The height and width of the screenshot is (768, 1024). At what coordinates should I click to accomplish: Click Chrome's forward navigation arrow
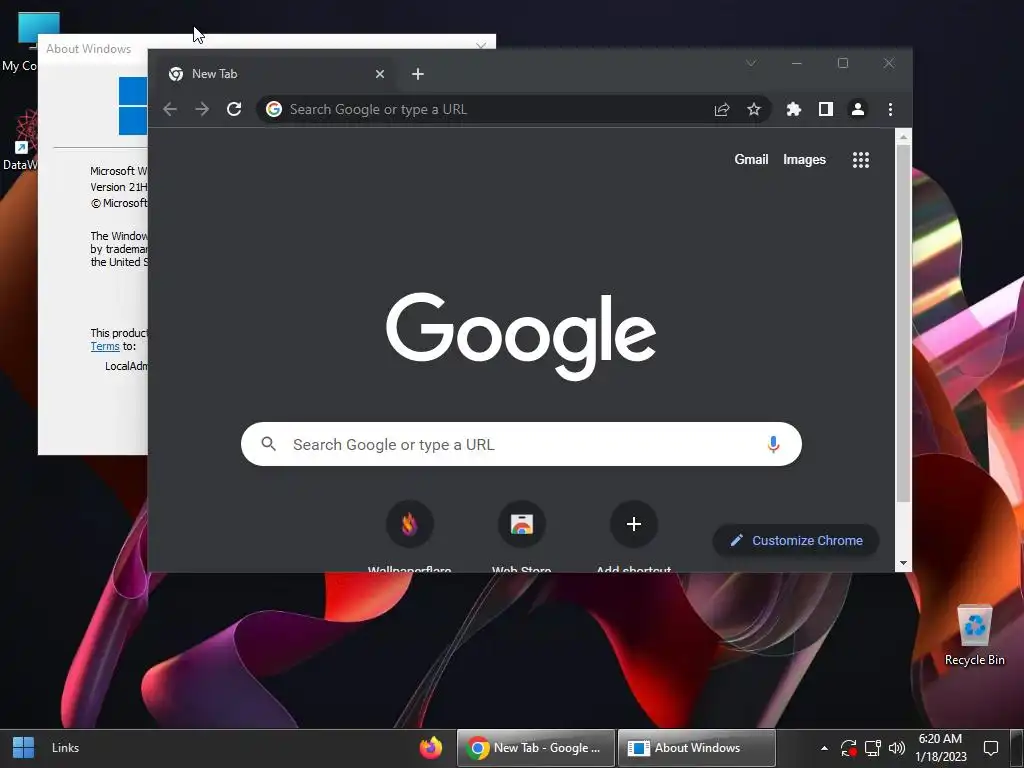202,109
